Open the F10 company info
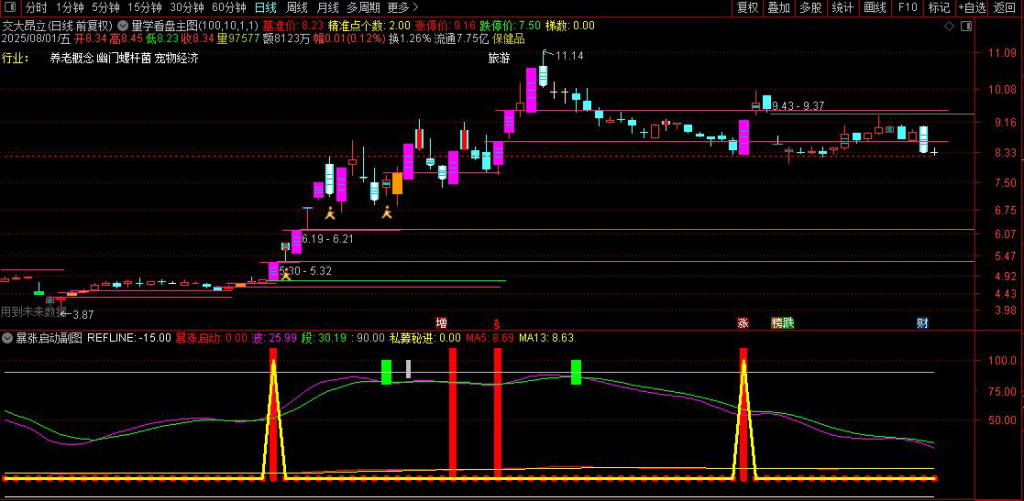Viewport: 1024px width, 501px height. click(x=907, y=7)
